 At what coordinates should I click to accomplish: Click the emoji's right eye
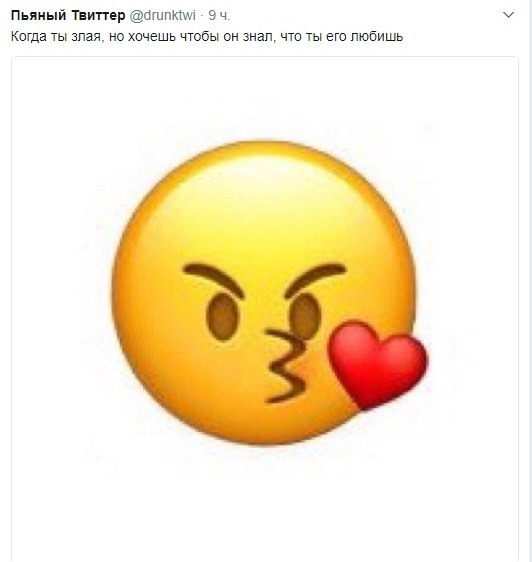click(303, 316)
